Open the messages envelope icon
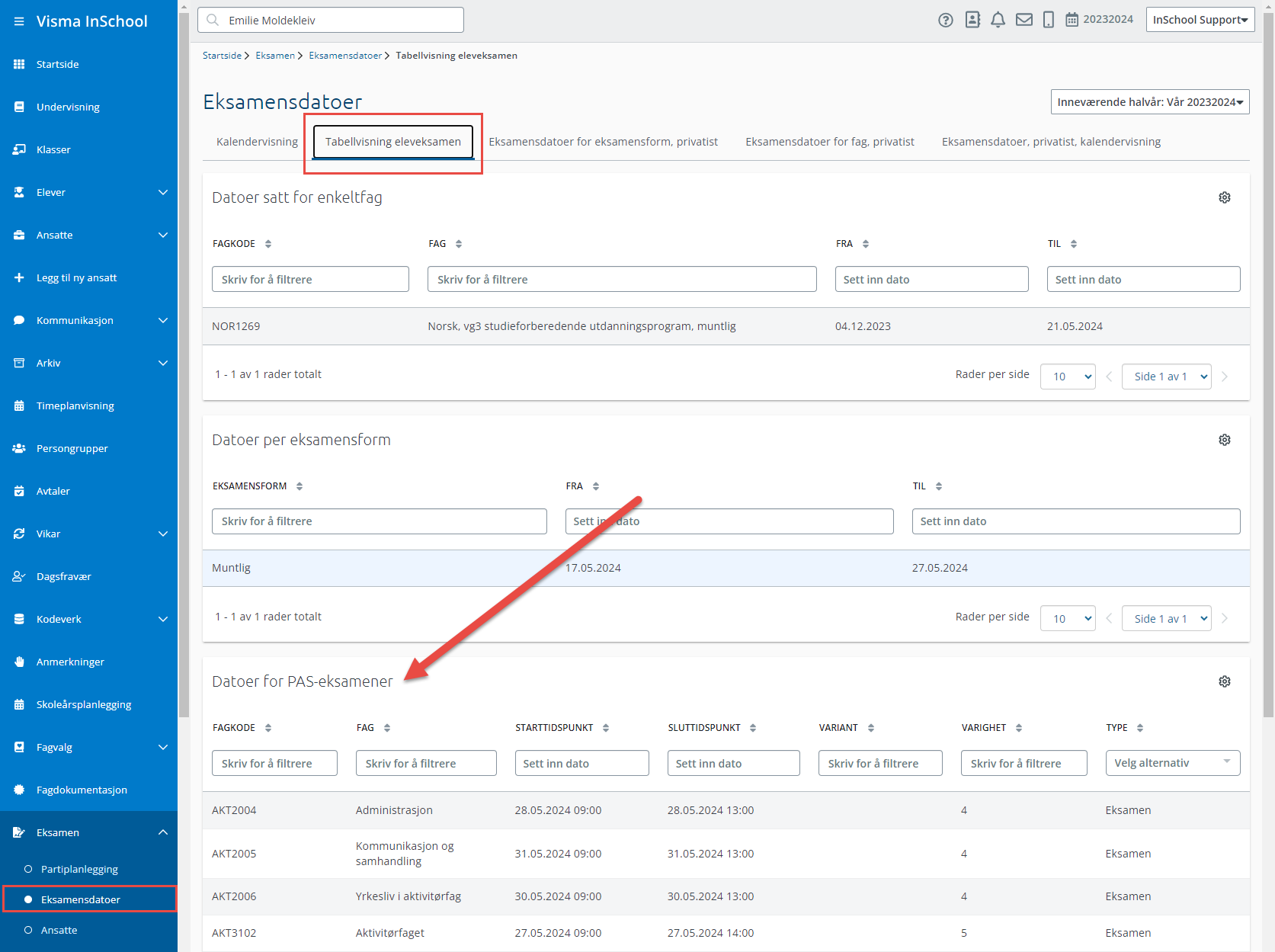Viewport: 1275px width, 952px height. 1024,21
